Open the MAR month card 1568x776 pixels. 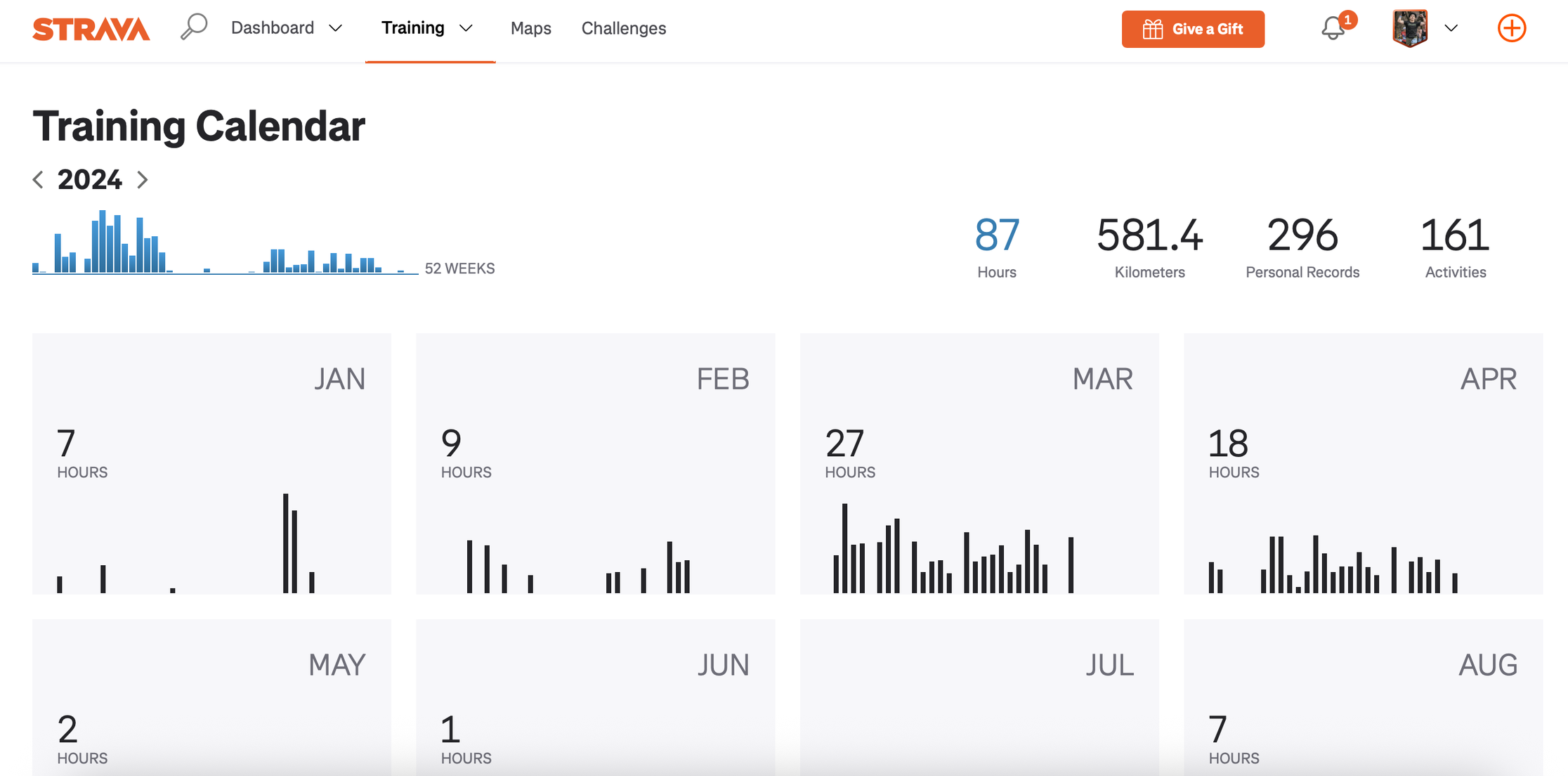click(x=979, y=464)
